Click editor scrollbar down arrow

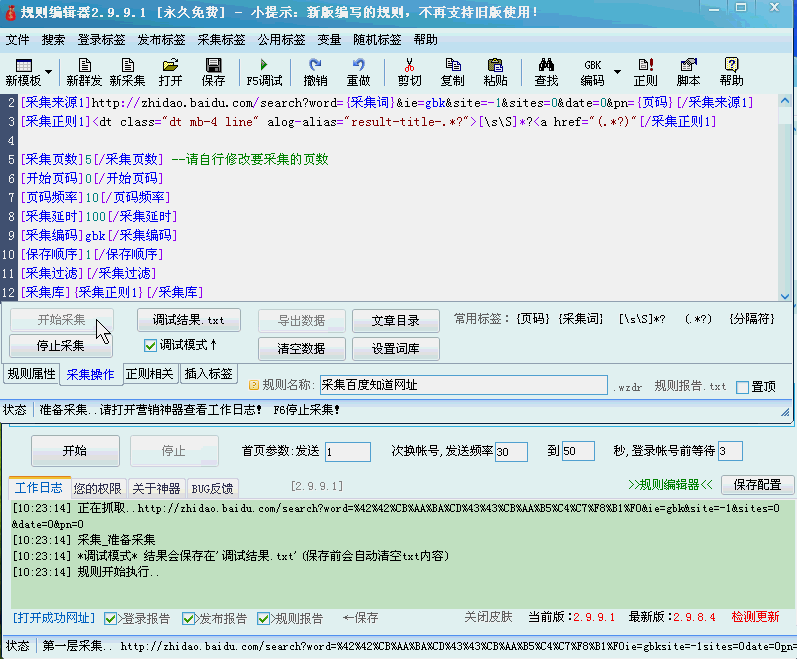click(x=785, y=295)
